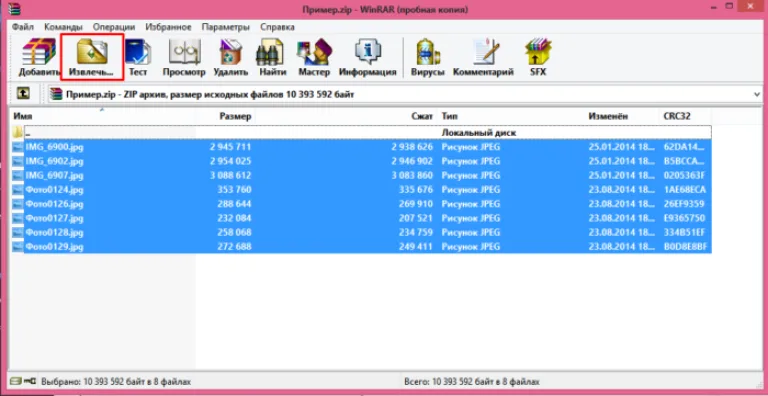
Task: Open the Операции menu
Action: pyautogui.click(x=114, y=27)
